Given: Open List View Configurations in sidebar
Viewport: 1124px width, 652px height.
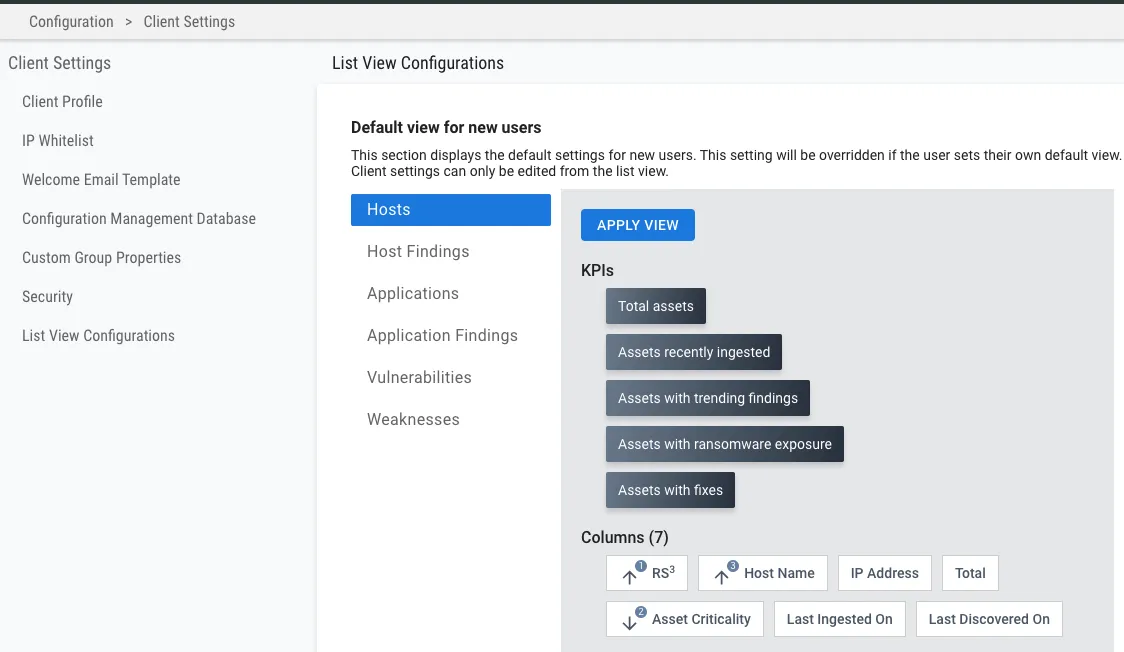Looking at the screenshot, I should [98, 336].
